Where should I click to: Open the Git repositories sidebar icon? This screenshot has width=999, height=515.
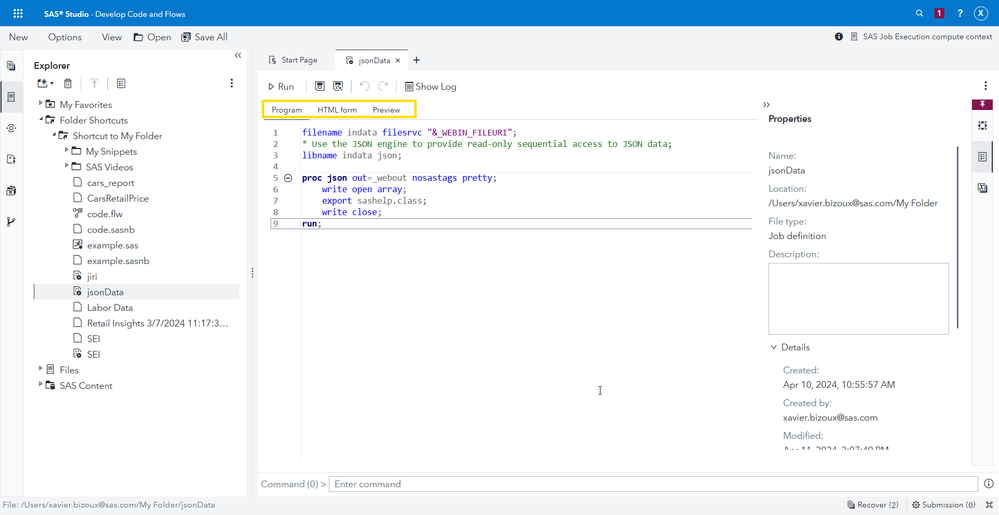coord(11,222)
